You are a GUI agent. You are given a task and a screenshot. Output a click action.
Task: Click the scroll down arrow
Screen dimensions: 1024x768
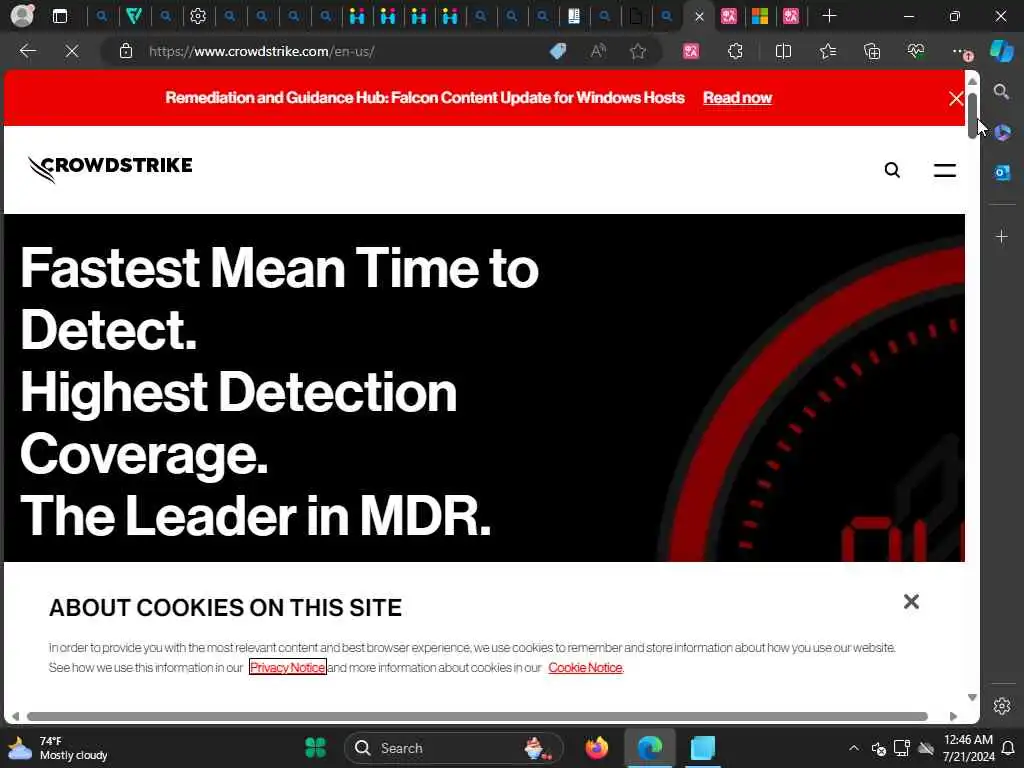[x=972, y=697]
